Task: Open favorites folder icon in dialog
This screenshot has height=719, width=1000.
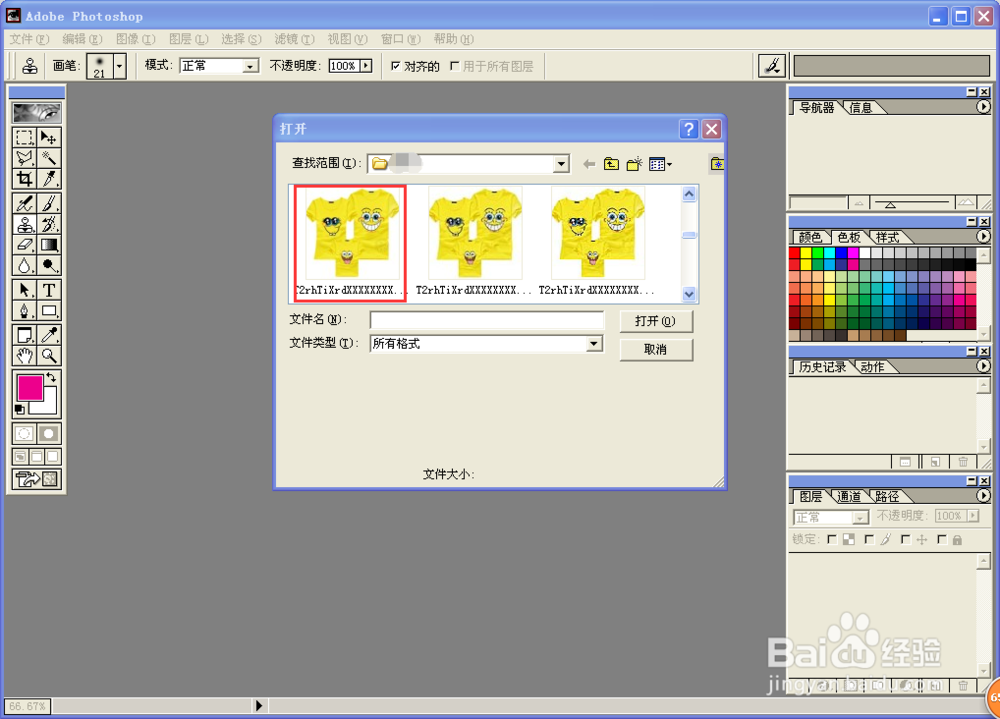Action: (717, 164)
